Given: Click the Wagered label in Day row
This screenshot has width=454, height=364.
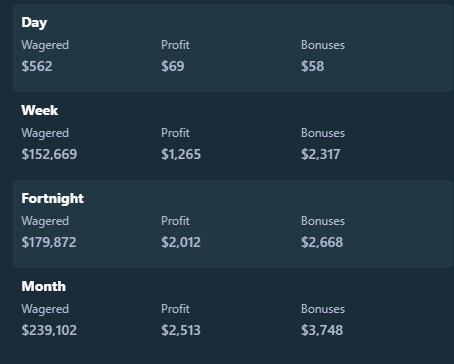Looking at the screenshot, I should click(45, 45).
